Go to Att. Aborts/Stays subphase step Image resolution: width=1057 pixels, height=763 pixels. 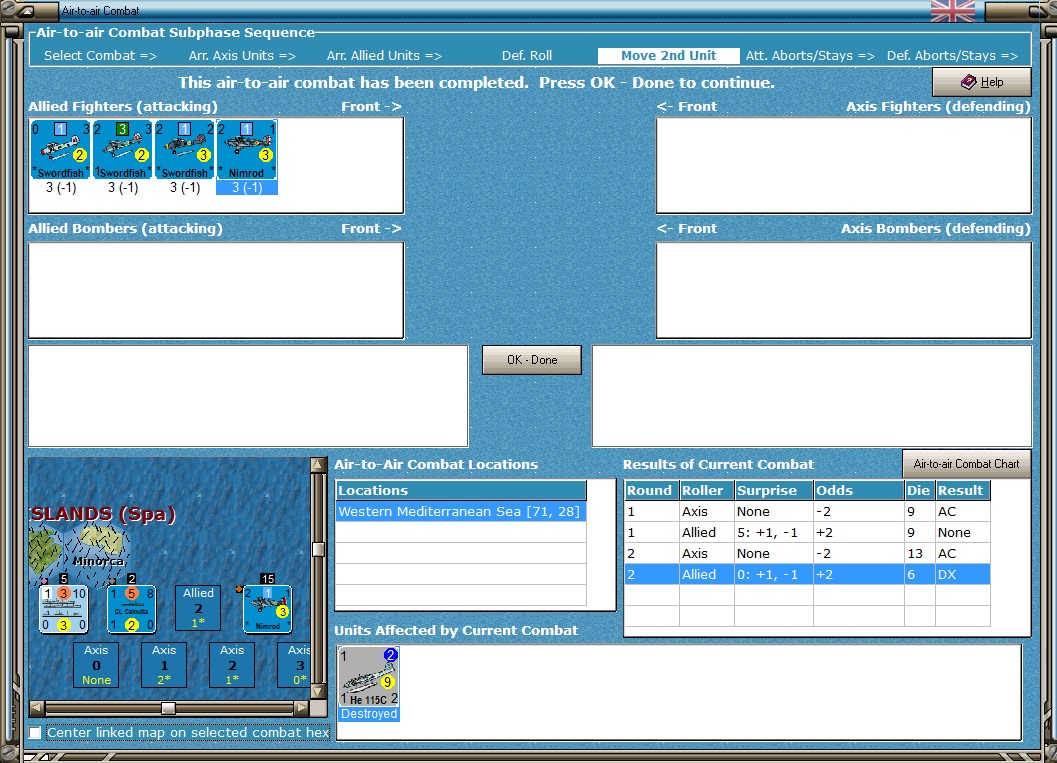tap(810, 56)
